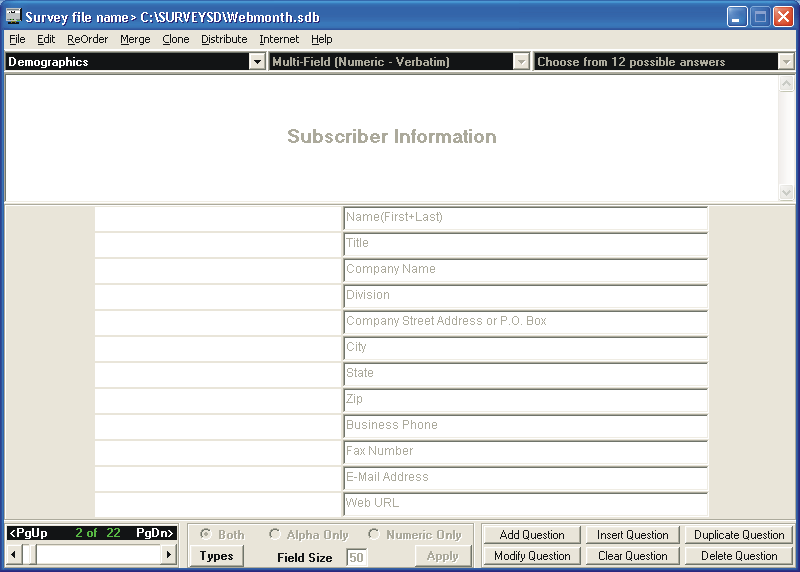Viewport: 800px width, 572px height.
Task: Open the Merge menu
Action: [135, 39]
